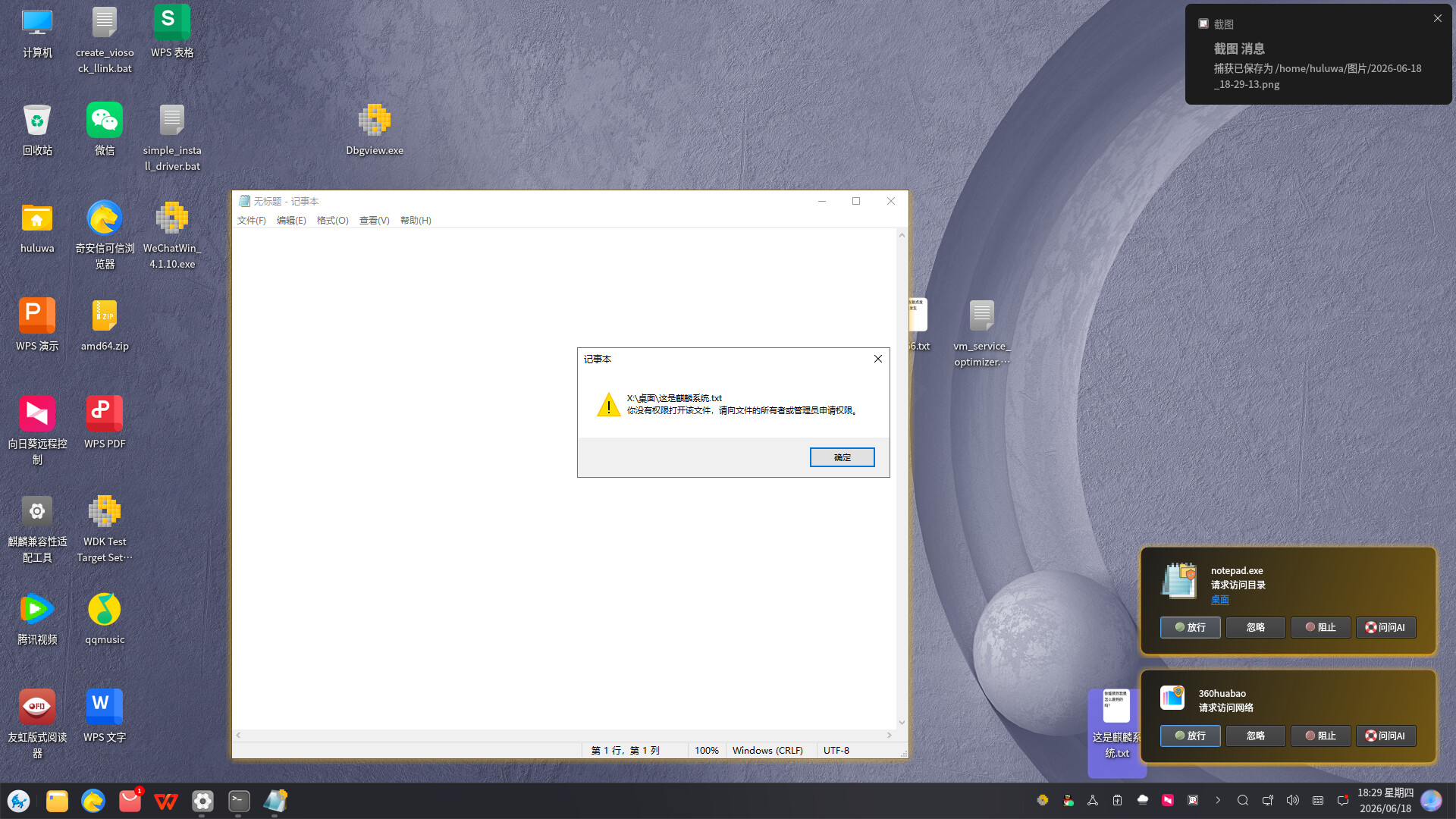Open the 回收站 recycle bin
Image resolution: width=1456 pixels, height=819 pixels.
click(37, 130)
